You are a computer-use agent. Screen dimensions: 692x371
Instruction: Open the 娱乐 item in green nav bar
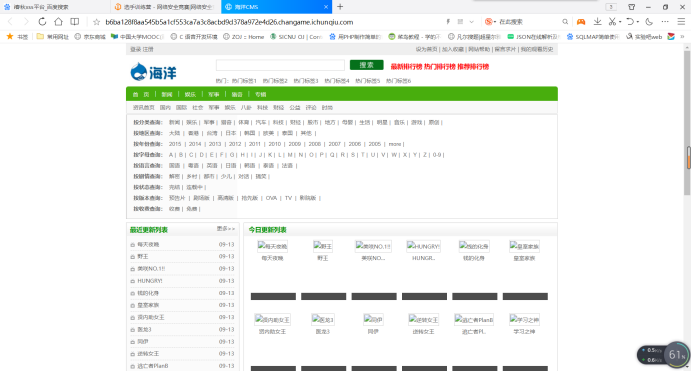point(190,94)
